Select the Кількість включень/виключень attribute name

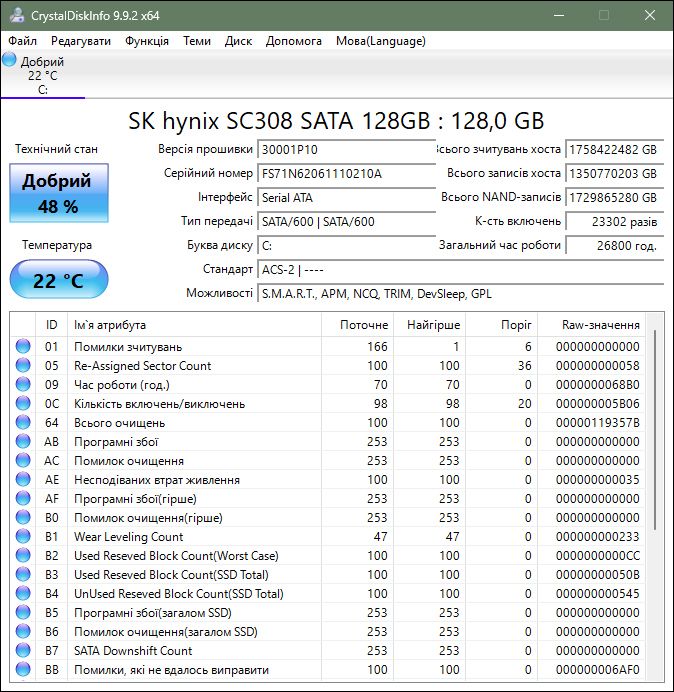(x=159, y=404)
